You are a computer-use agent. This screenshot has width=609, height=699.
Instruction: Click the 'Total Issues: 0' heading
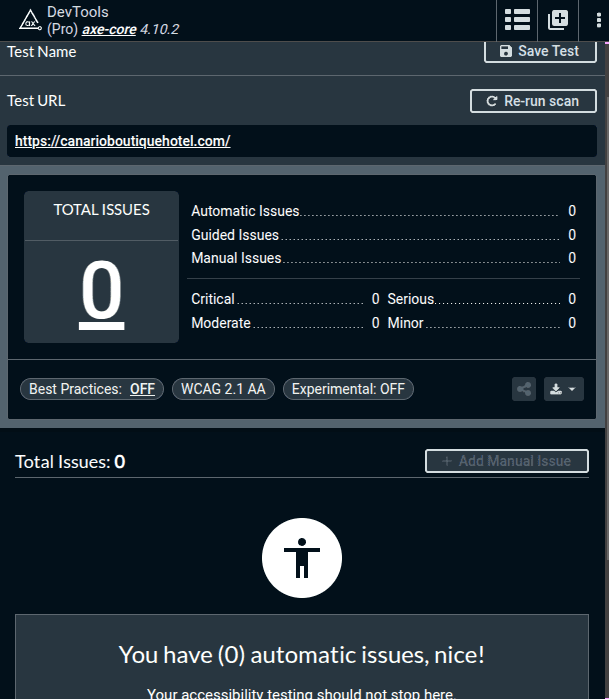(x=70, y=462)
